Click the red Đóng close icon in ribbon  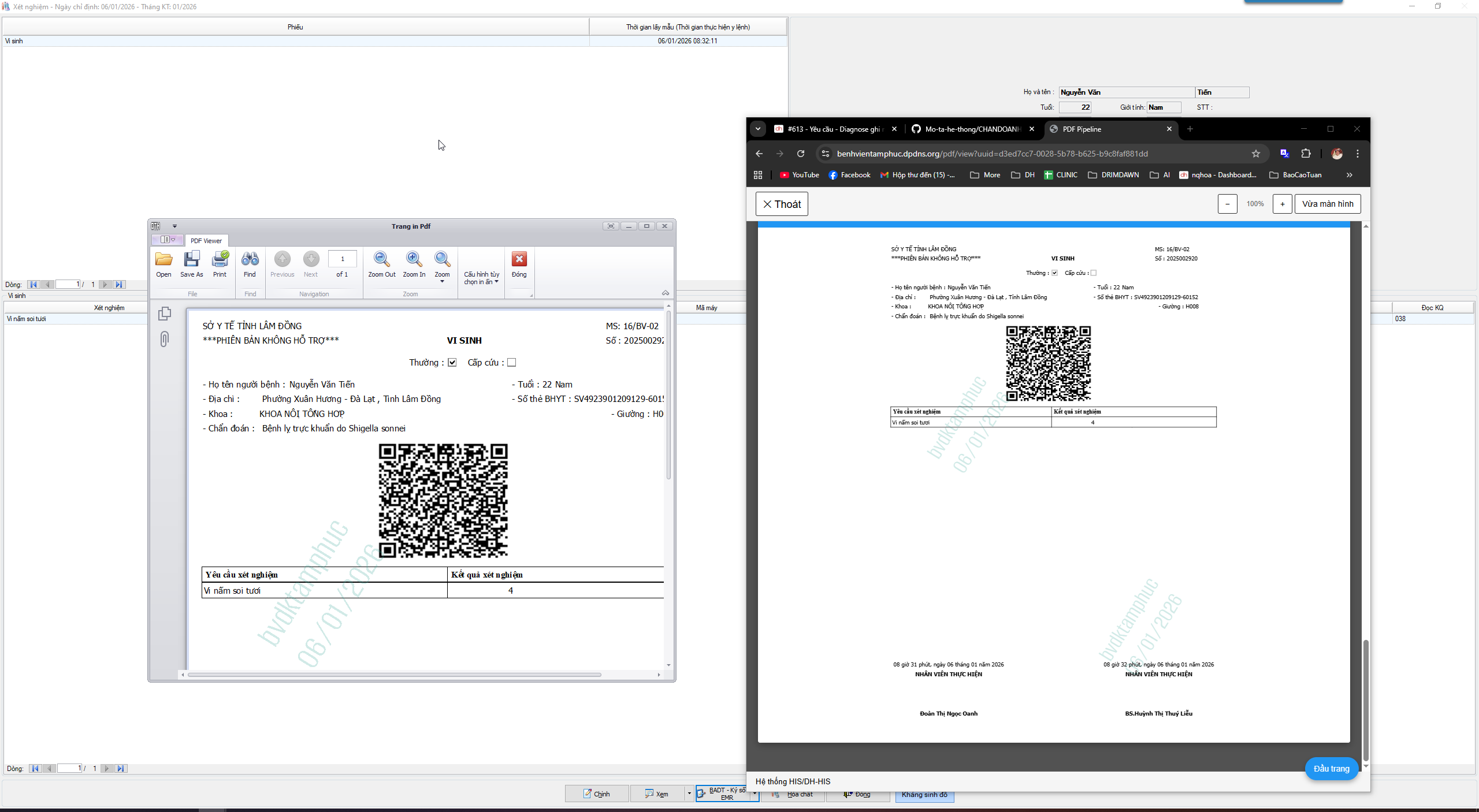(x=519, y=259)
